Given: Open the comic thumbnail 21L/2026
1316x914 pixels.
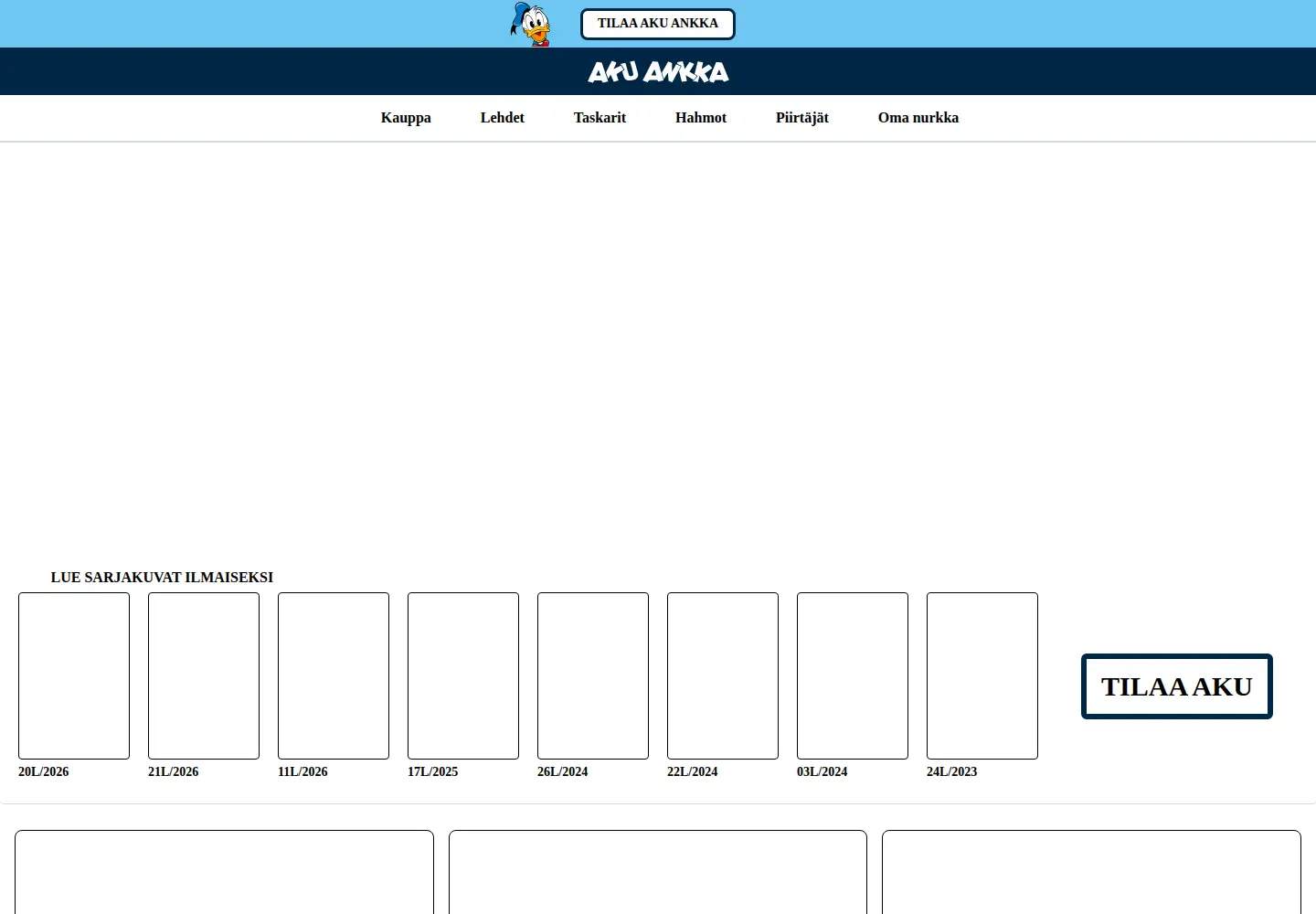Looking at the screenshot, I should [x=204, y=675].
